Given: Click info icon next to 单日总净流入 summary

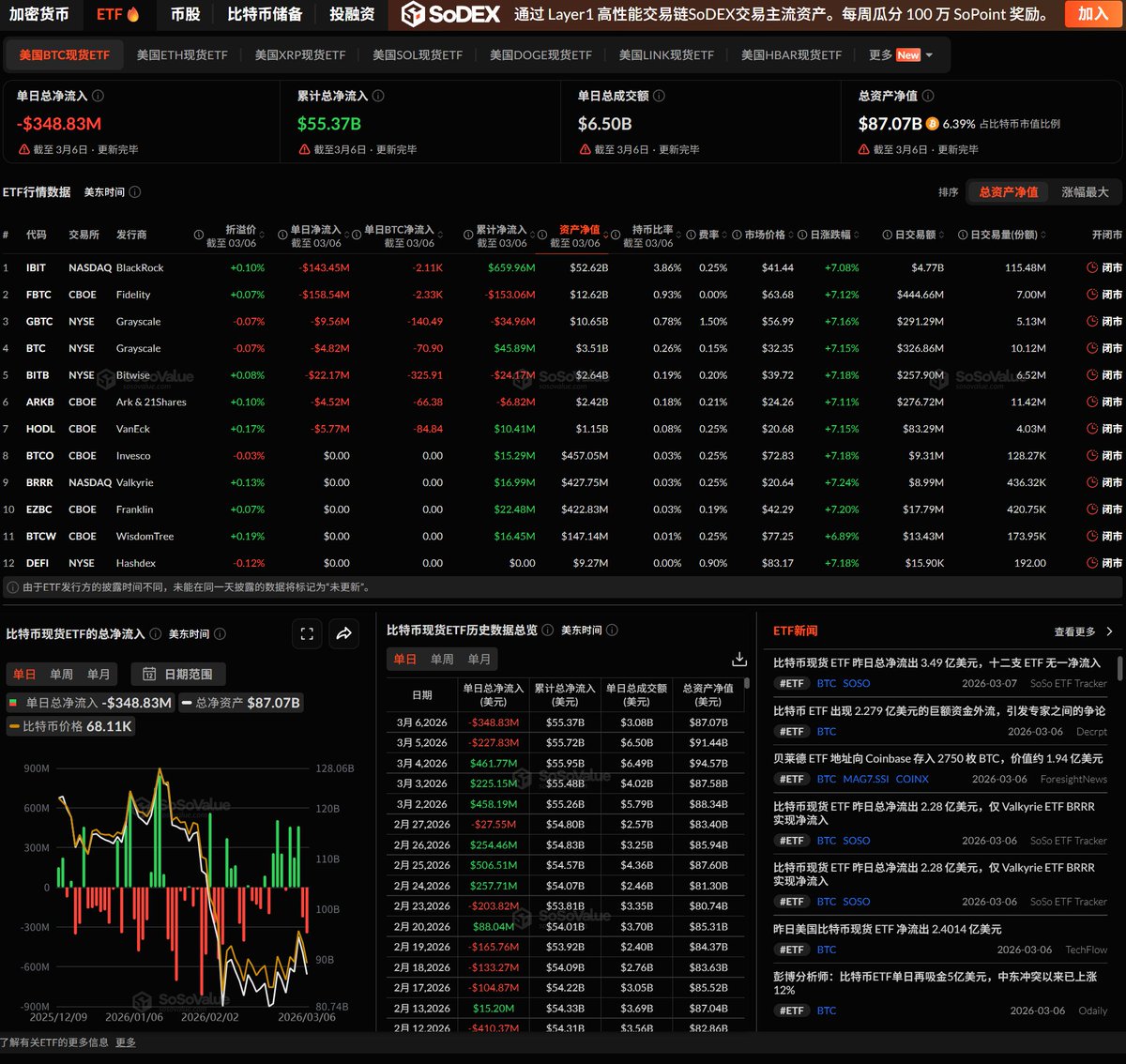Looking at the screenshot, I should click(x=99, y=96).
